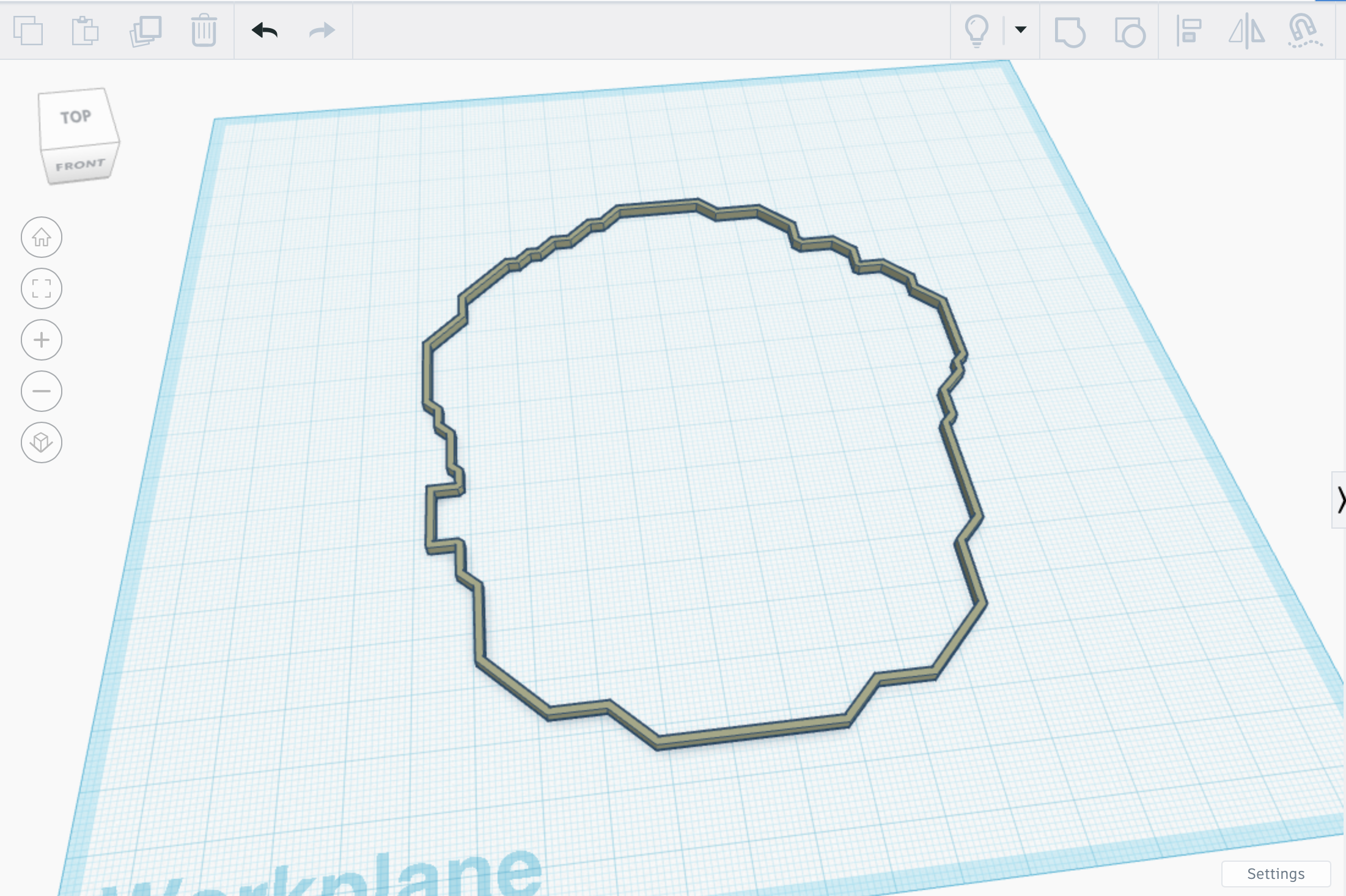Click the Paste clipboard icon
The width and height of the screenshot is (1346, 896).
click(x=85, y=31)
